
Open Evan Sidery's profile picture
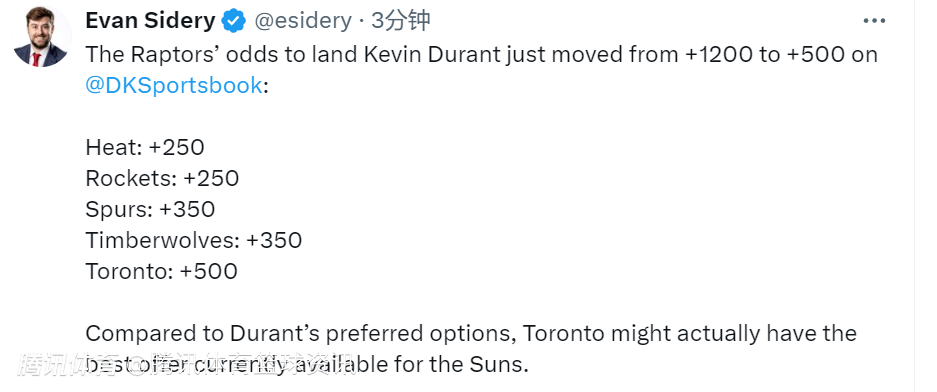(x=41, y=37)
